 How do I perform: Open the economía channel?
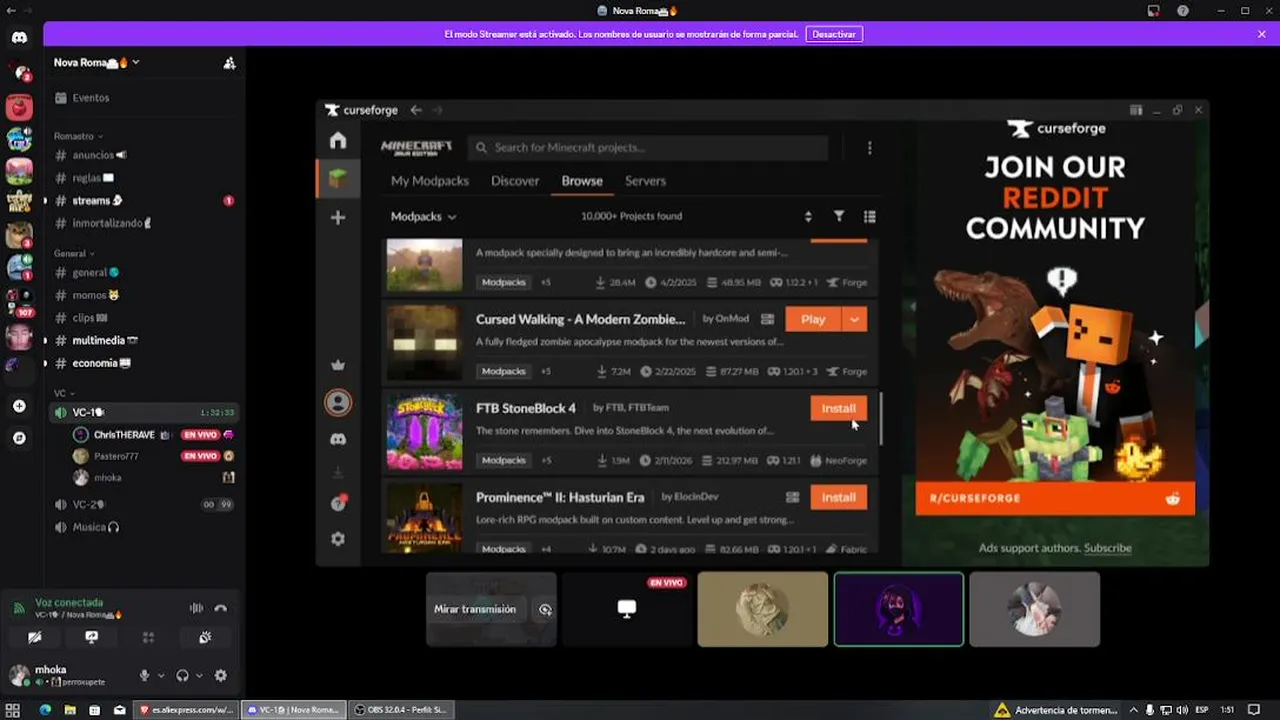pos(145,363)
